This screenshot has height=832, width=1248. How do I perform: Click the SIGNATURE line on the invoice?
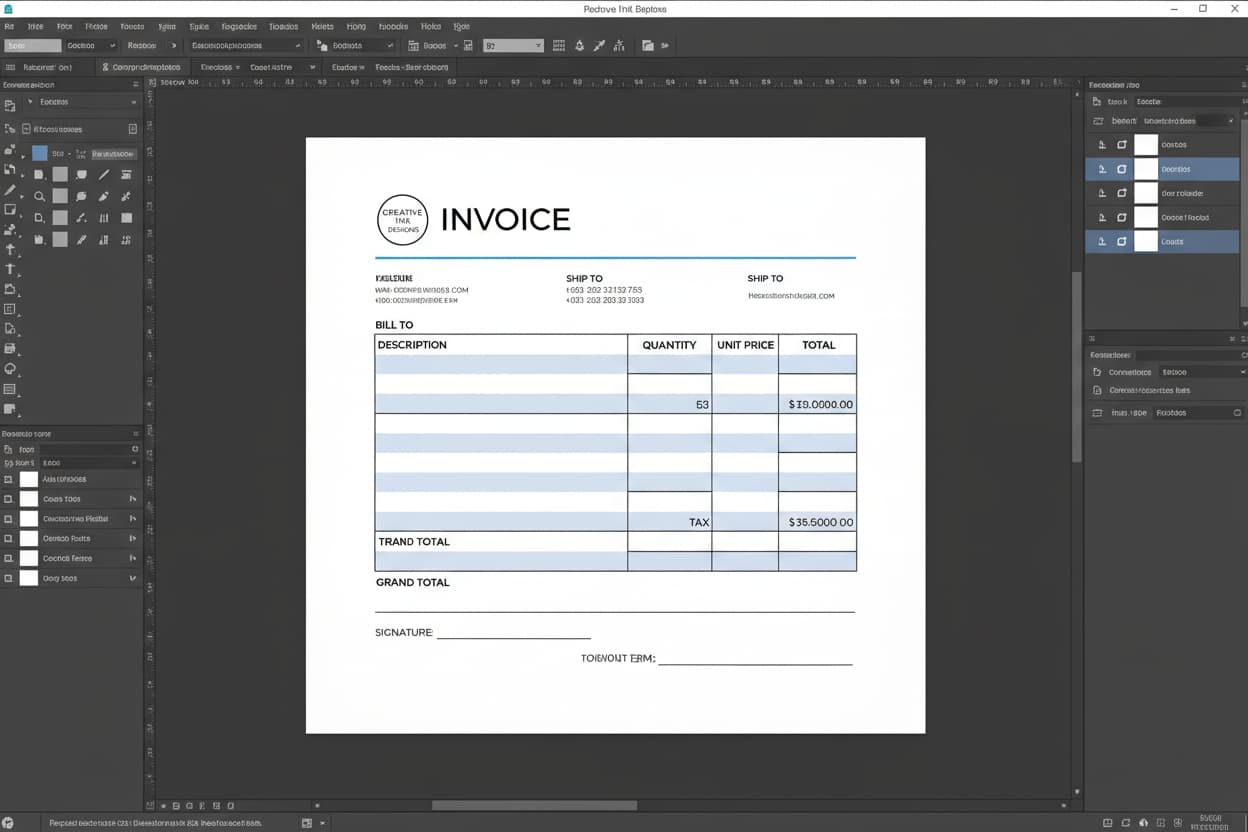click(513, 634)
